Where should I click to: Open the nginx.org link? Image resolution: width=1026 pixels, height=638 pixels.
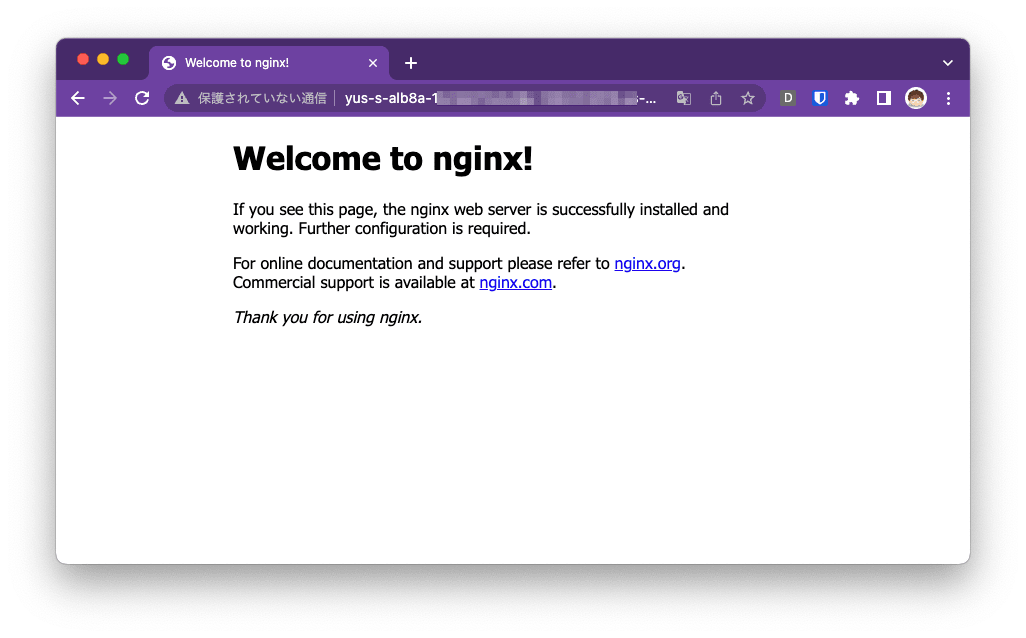(x=647, y=264)
